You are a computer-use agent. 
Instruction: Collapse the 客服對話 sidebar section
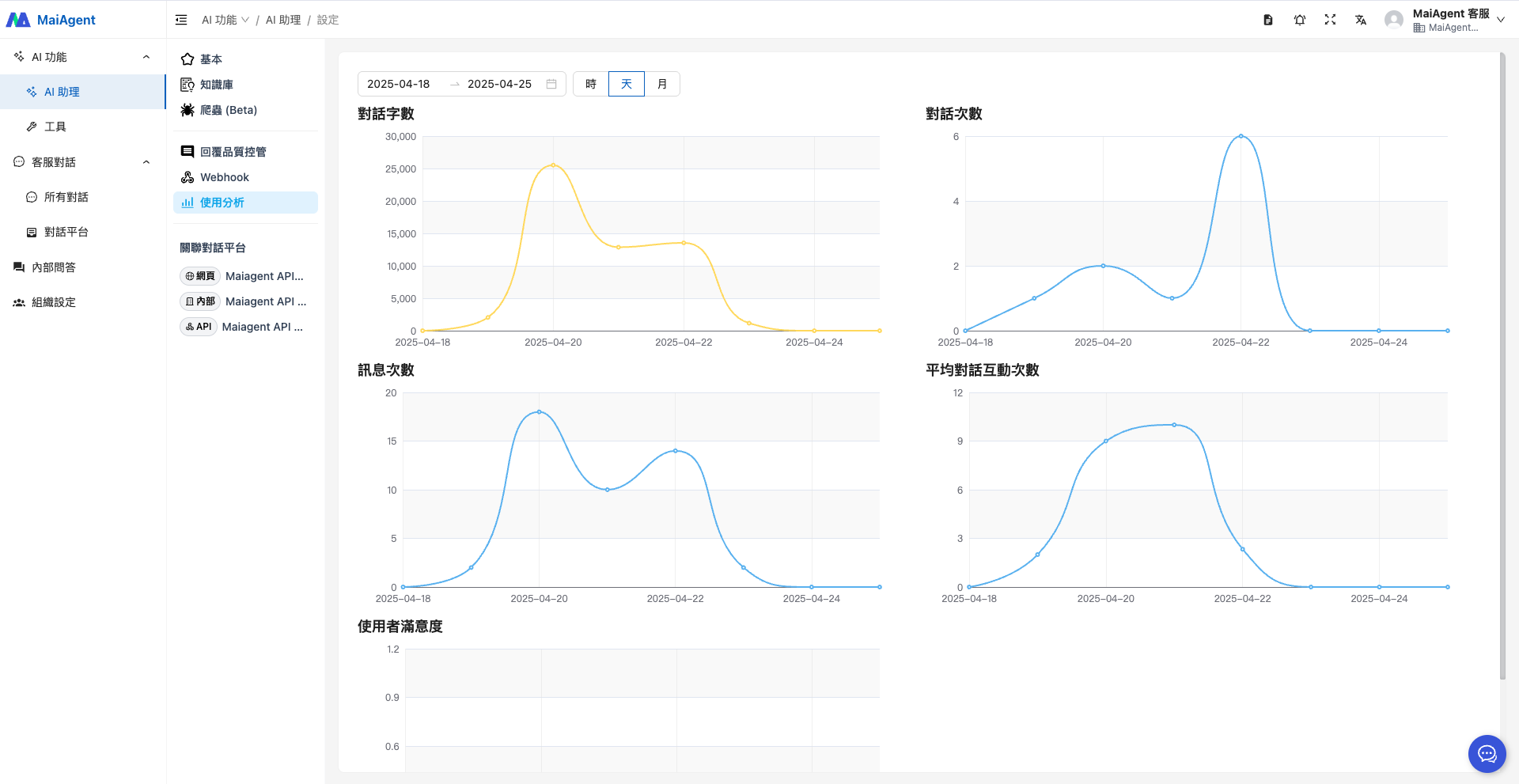[146, 162]
